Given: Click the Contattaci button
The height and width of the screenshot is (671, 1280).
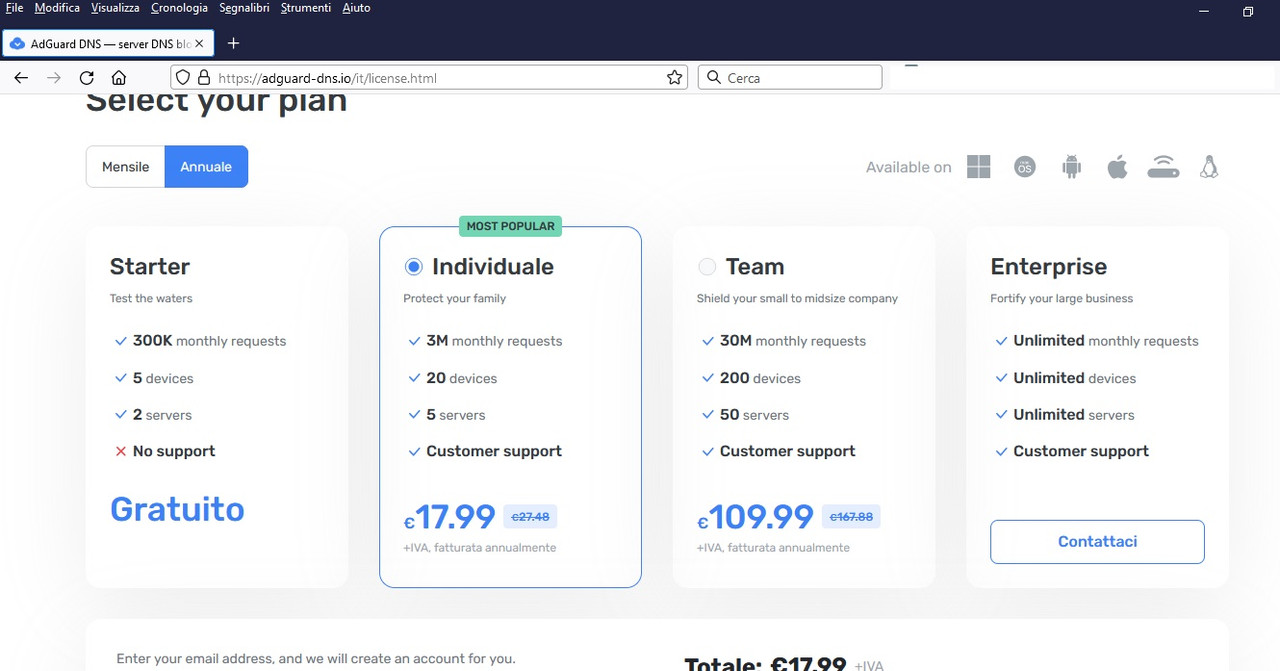Looking at the screenshot, I should (1097, 541).
